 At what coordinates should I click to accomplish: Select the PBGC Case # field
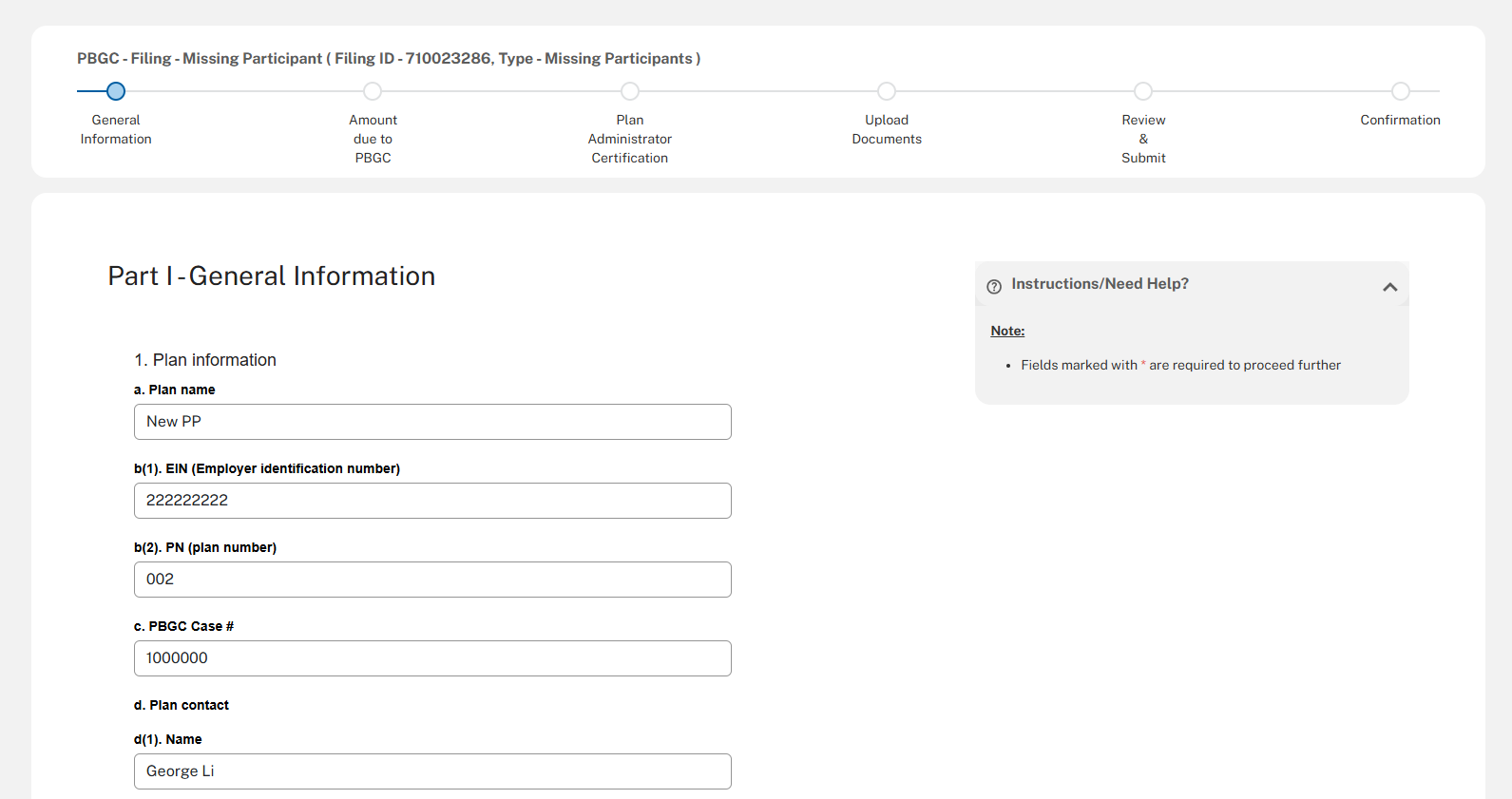click(432, 658)
